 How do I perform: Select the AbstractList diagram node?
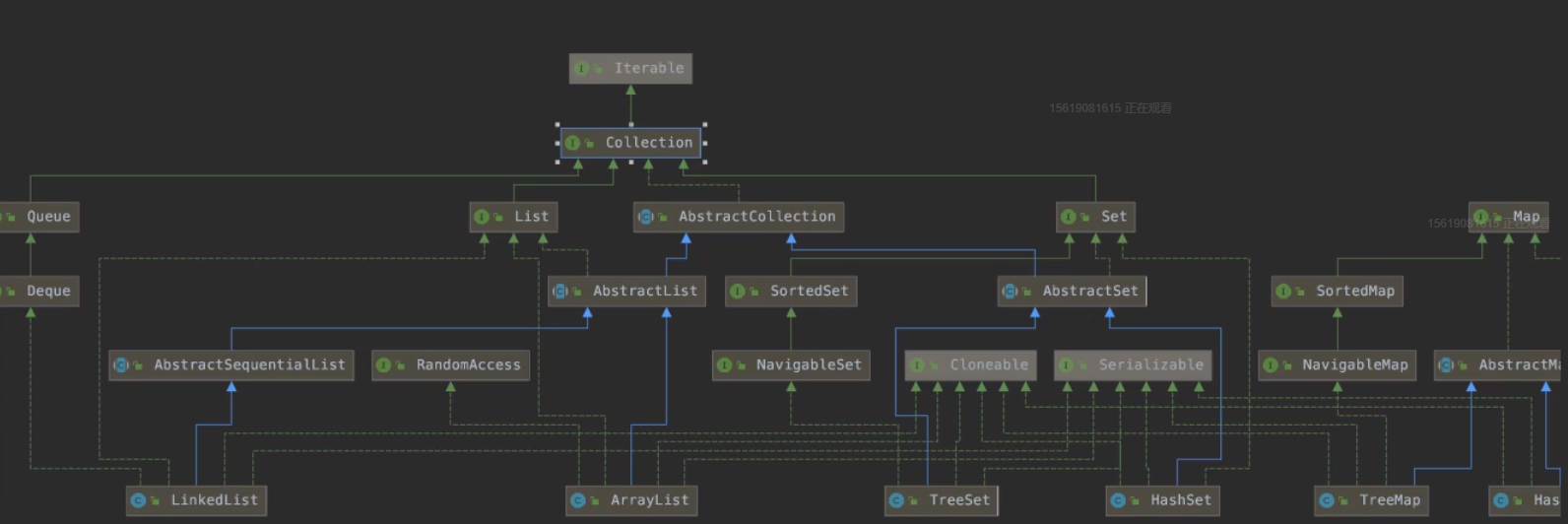coord(626,292)
